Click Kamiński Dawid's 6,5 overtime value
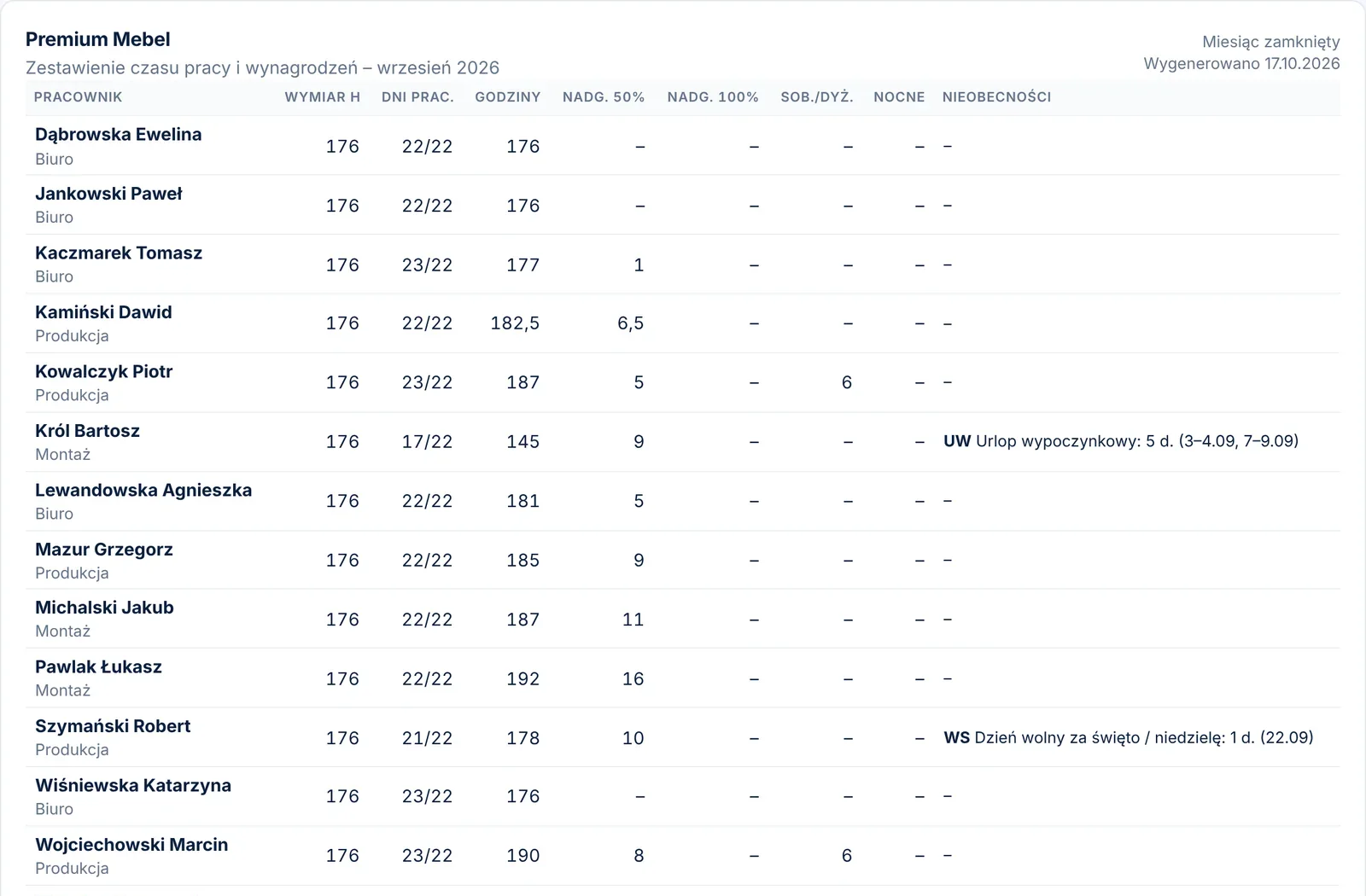This screenshot has height=896, width=1366. coord(631,323)
